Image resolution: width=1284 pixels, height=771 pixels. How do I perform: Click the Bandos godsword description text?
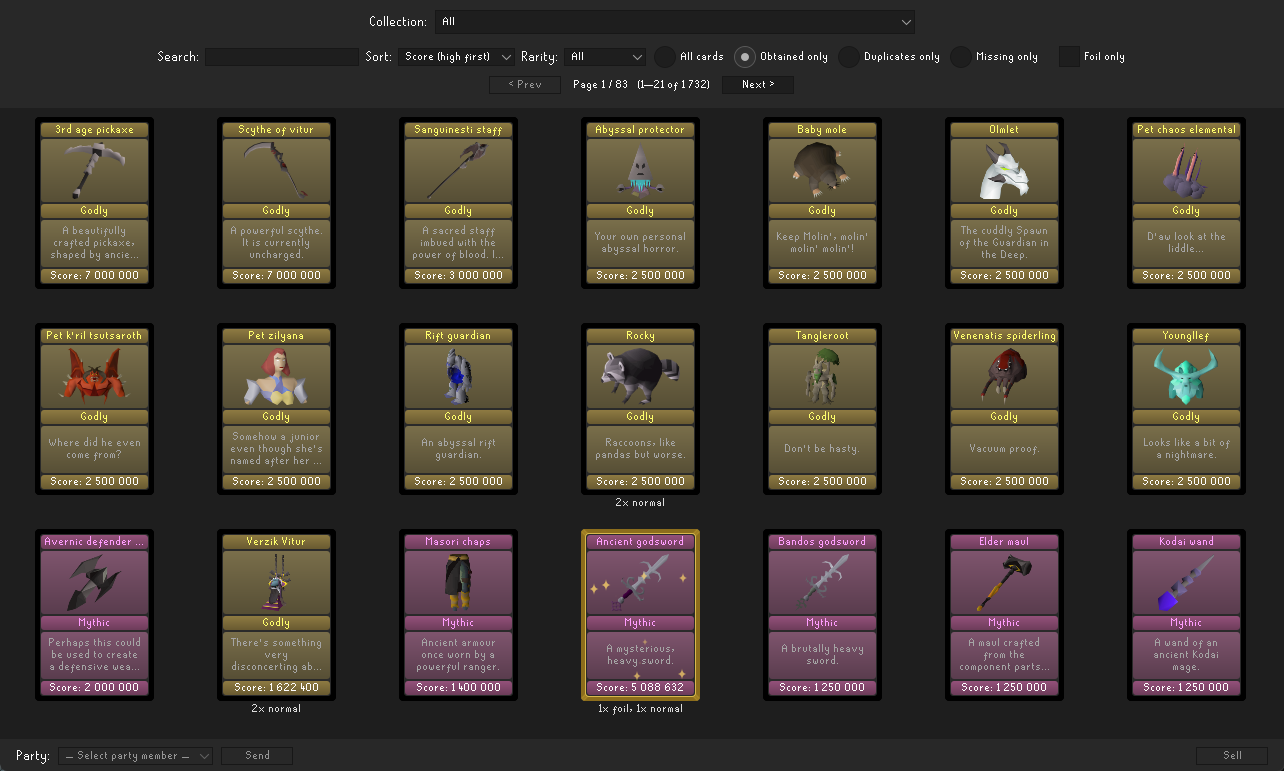coord(822,654)
